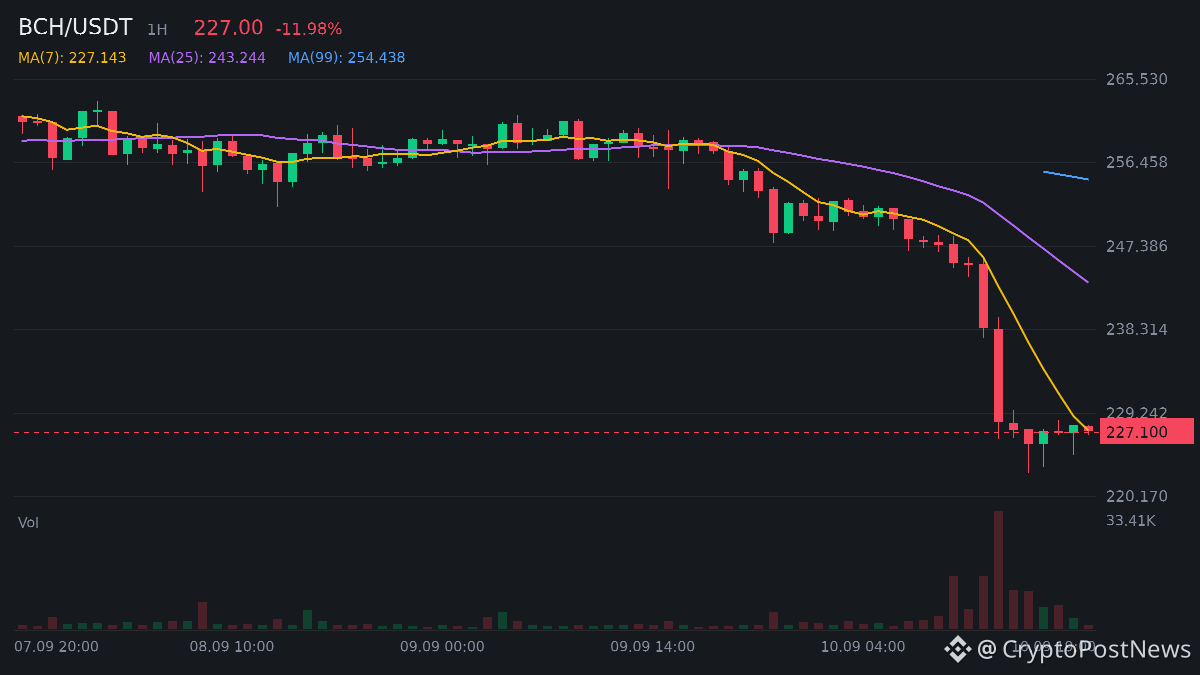Click the 07.09 20:00 time axis label
The width and height of the screenshot is (1200, 675).
point(57,647)
